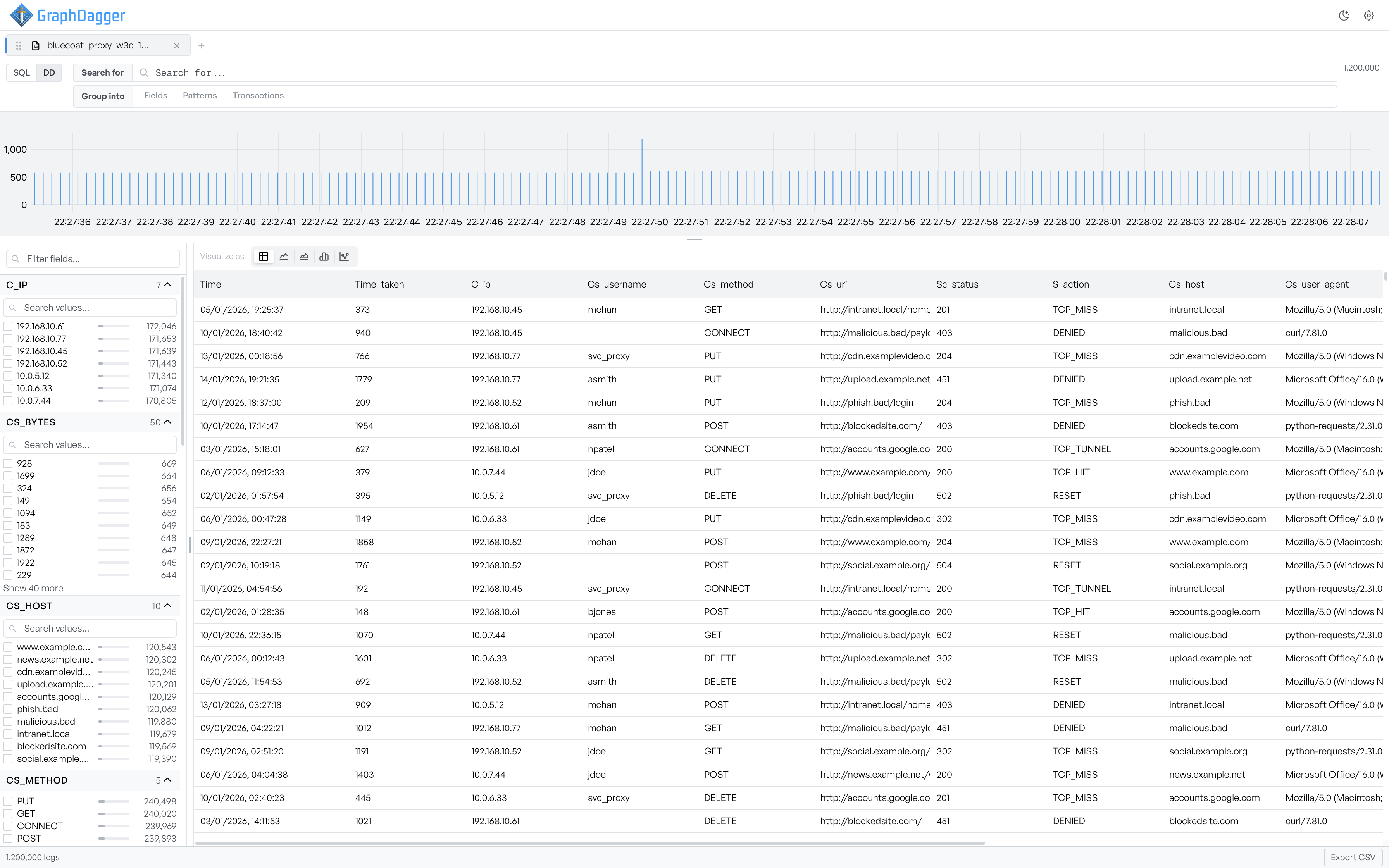
Task: Select line chart visualization icon
Action: point(284,257)
